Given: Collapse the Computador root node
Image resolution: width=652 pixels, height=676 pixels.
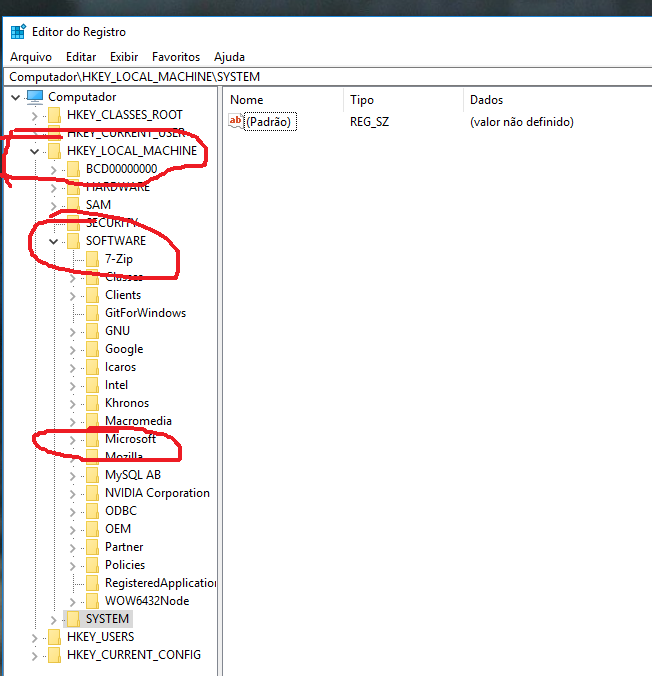Looking at the screenshot, I should point(16,97).
